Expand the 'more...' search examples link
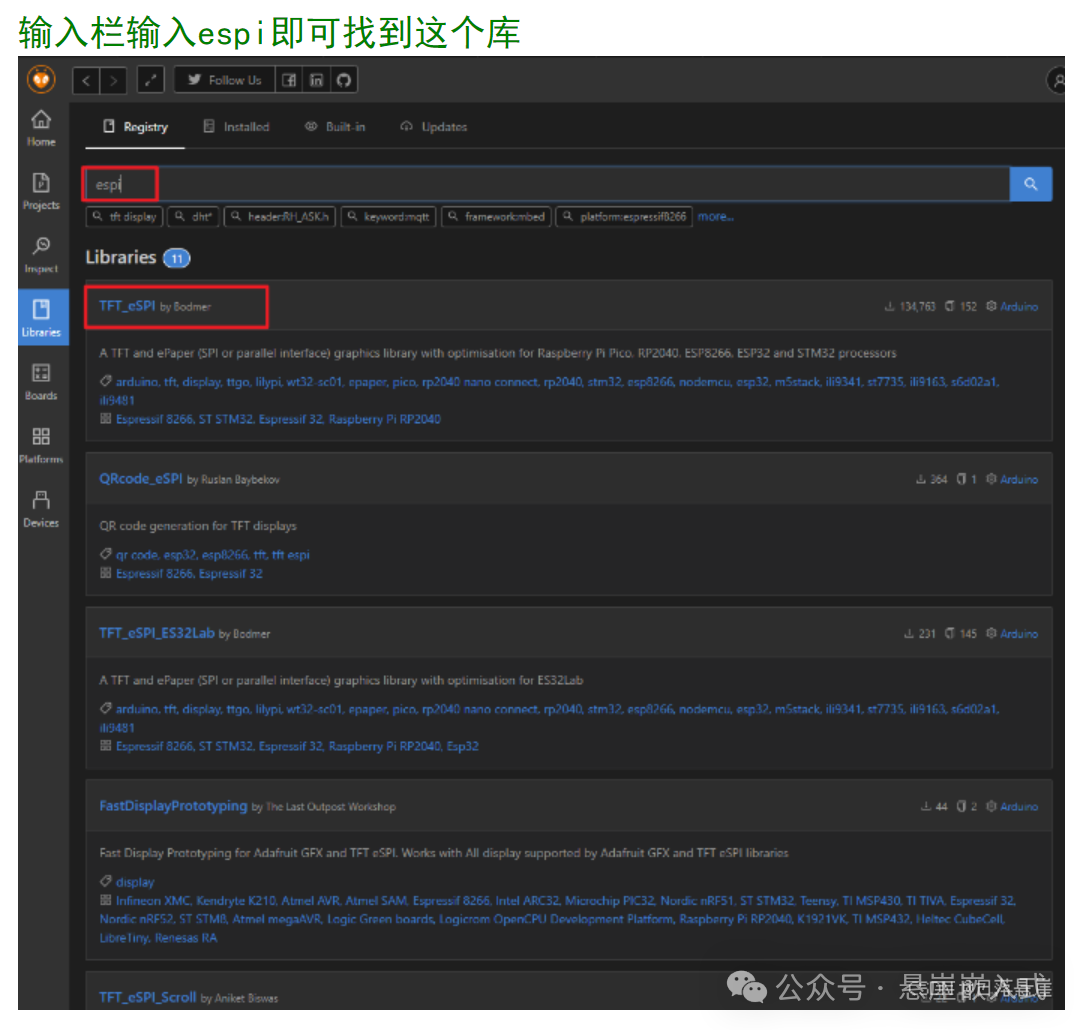The height and width of the screenshot is (1030, 1080). click(715, 216)
